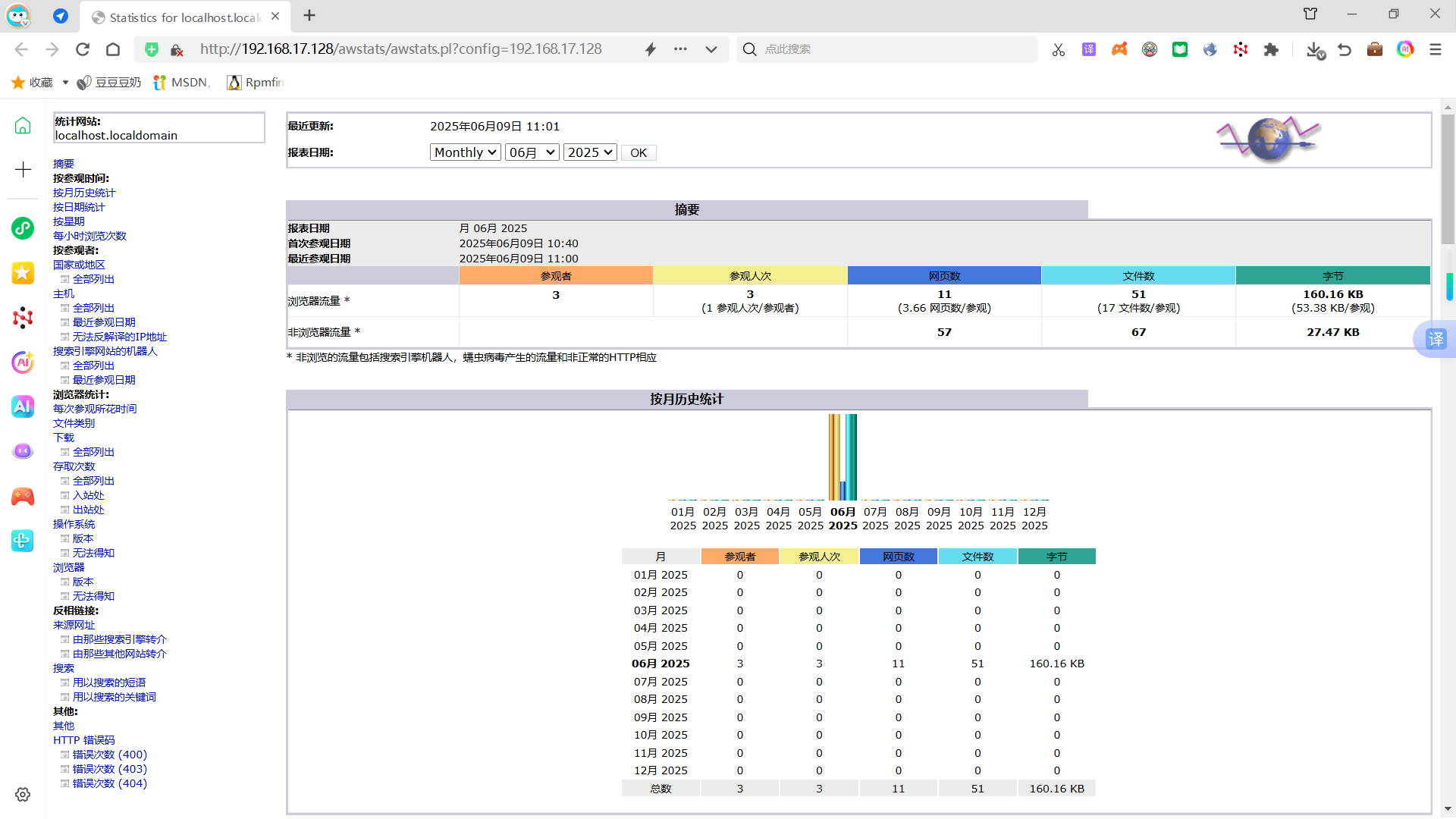Open the 06月 month dropdown
Viewport: 1456px width, 819px height.
532,152
